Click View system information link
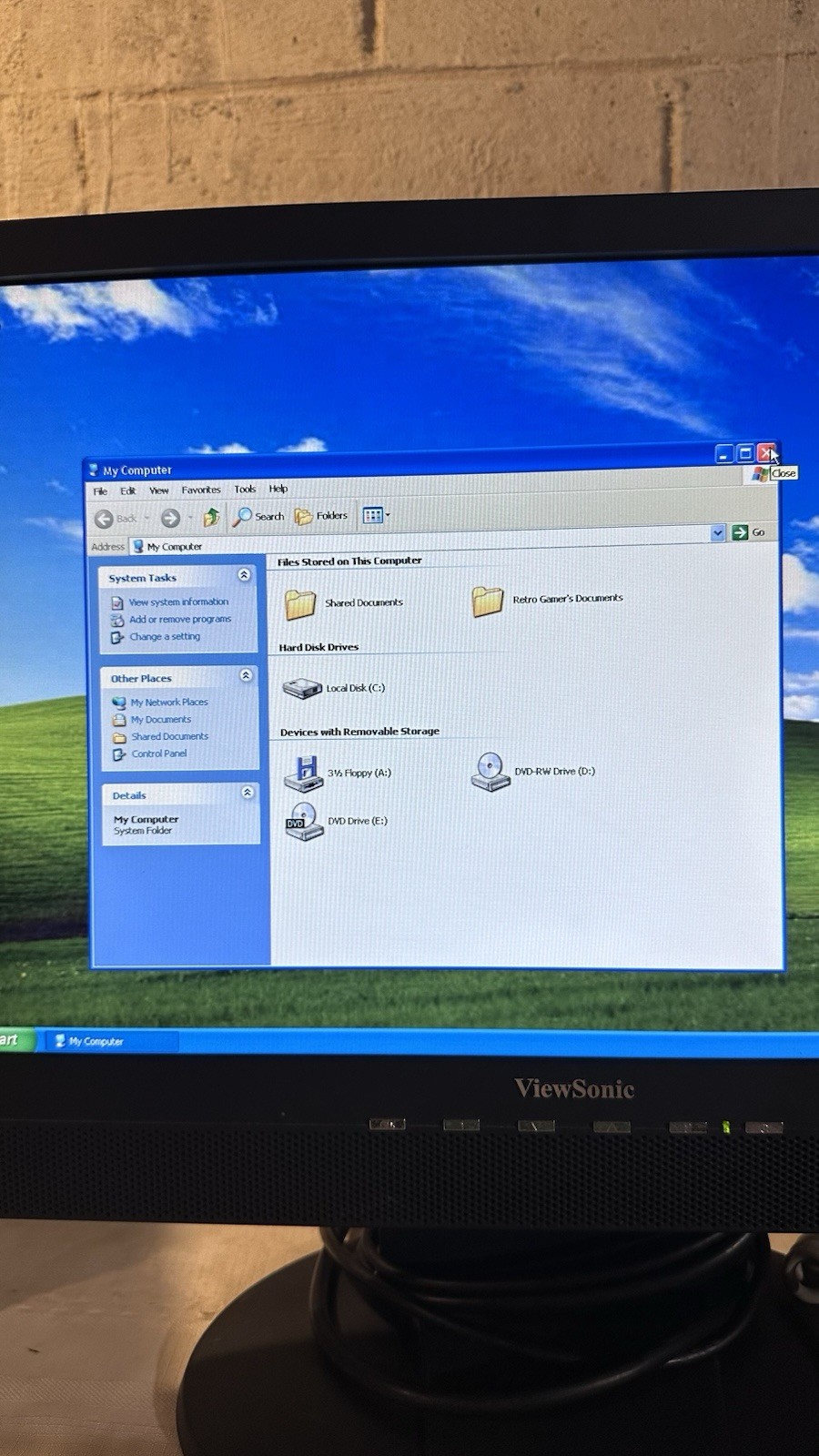Image resolution: width=819 pixels, height=1456 pixels. [x=178, y=602]
